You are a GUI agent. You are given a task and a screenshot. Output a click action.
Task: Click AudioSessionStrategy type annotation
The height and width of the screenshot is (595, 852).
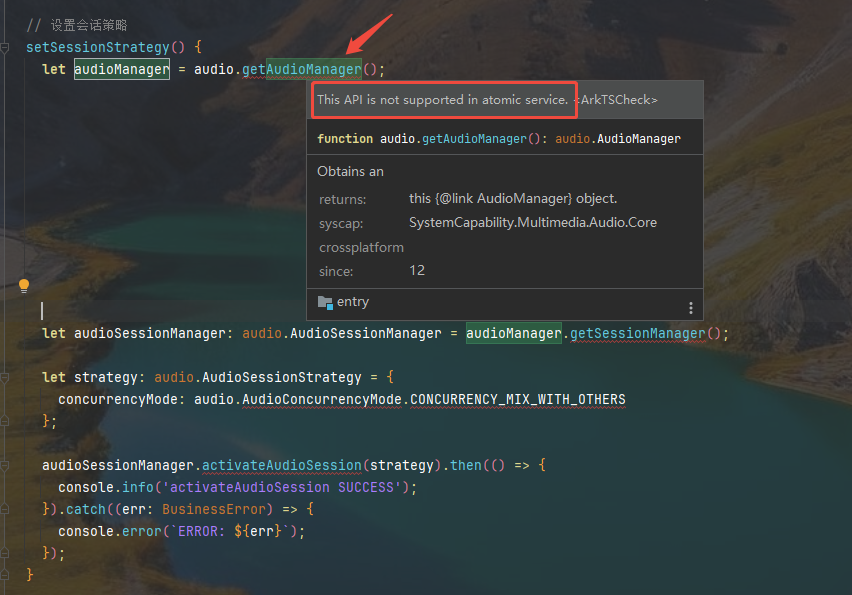click(x=281, y=378)
